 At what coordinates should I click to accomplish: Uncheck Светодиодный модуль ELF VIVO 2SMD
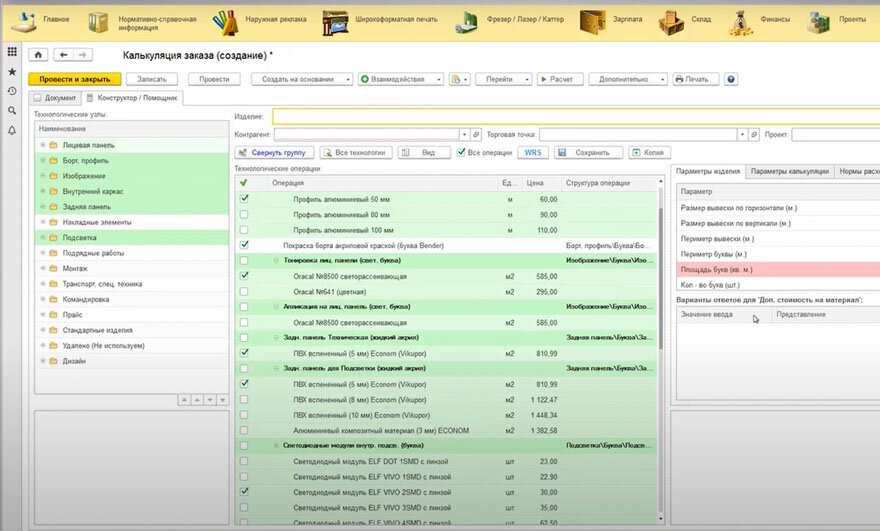point(244,491)
